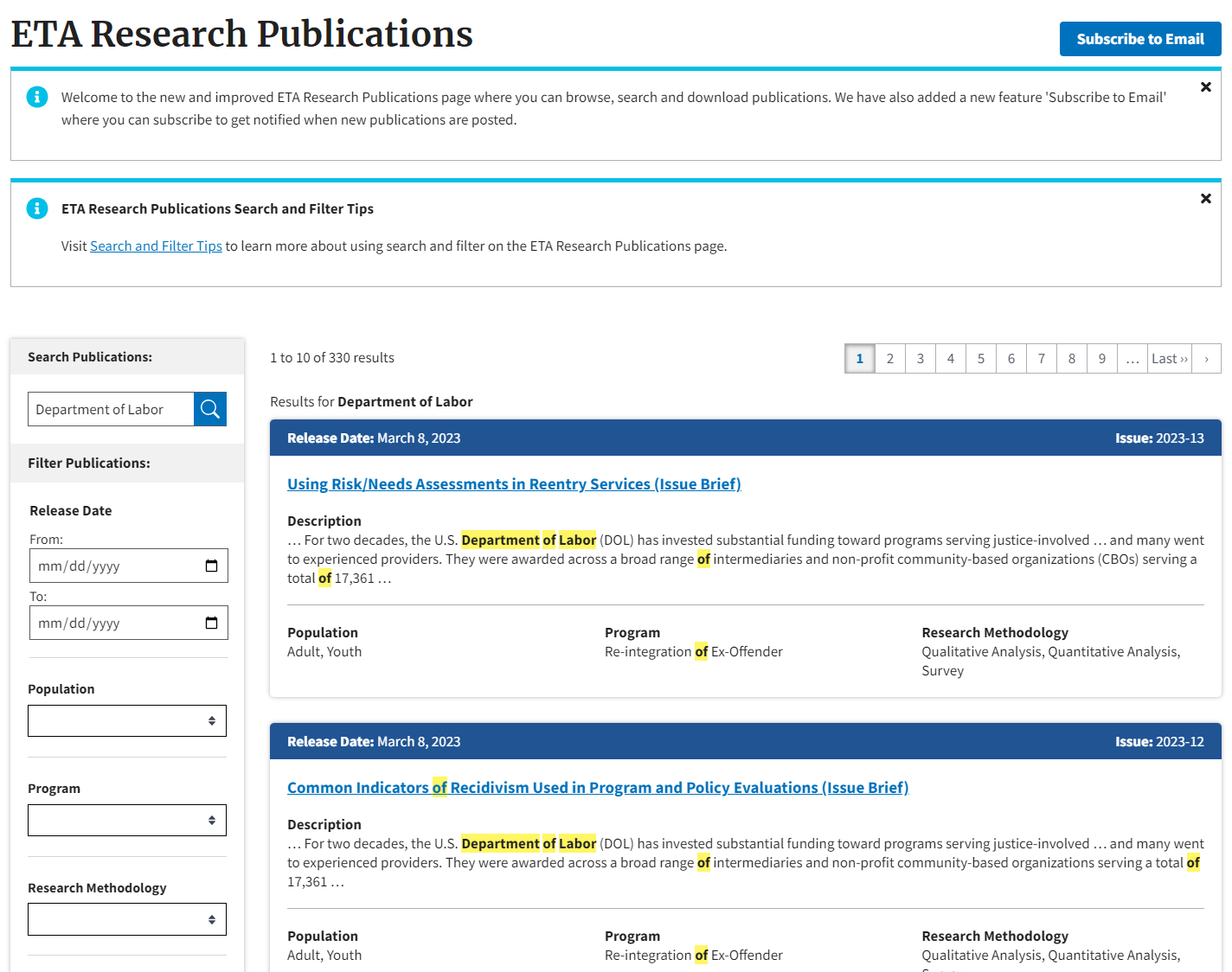Close the Search and Filter Tips banner
The image size is (1232, 972).
coord(1205,199)
